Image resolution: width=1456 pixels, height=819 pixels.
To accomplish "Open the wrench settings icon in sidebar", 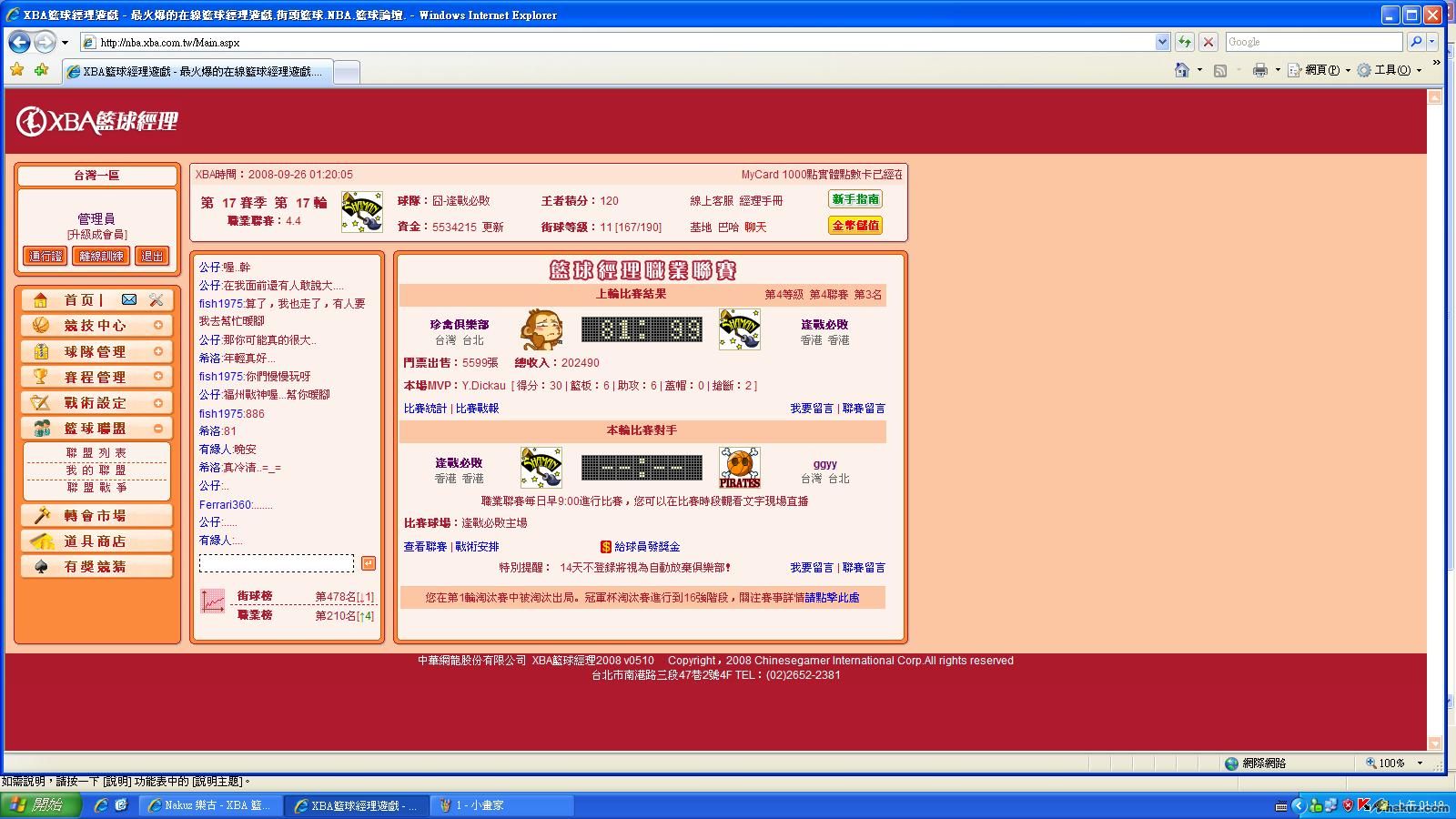I will pyautogui.click(x=157, y=299).
